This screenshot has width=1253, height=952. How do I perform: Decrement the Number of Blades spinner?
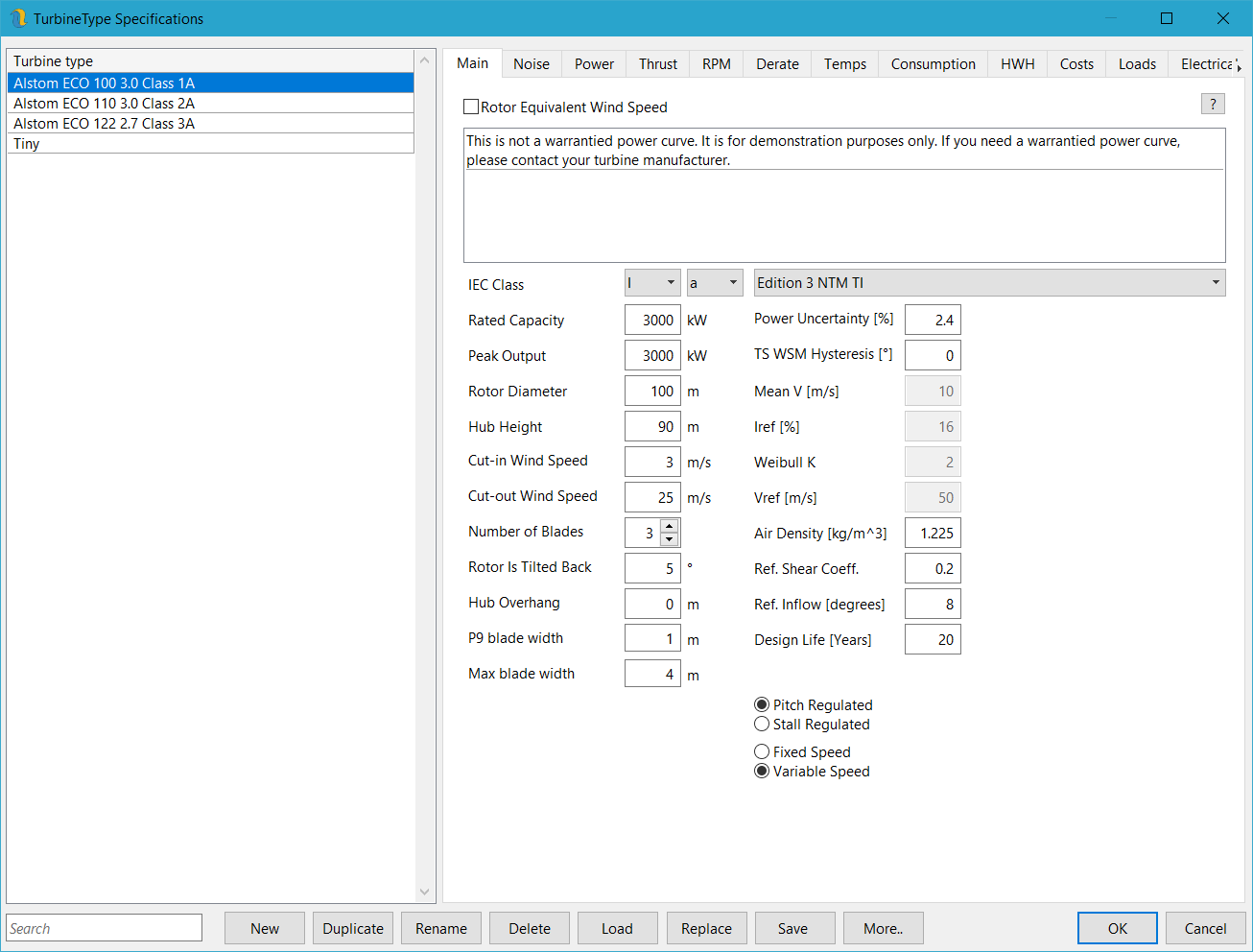[x=670, y=539]
